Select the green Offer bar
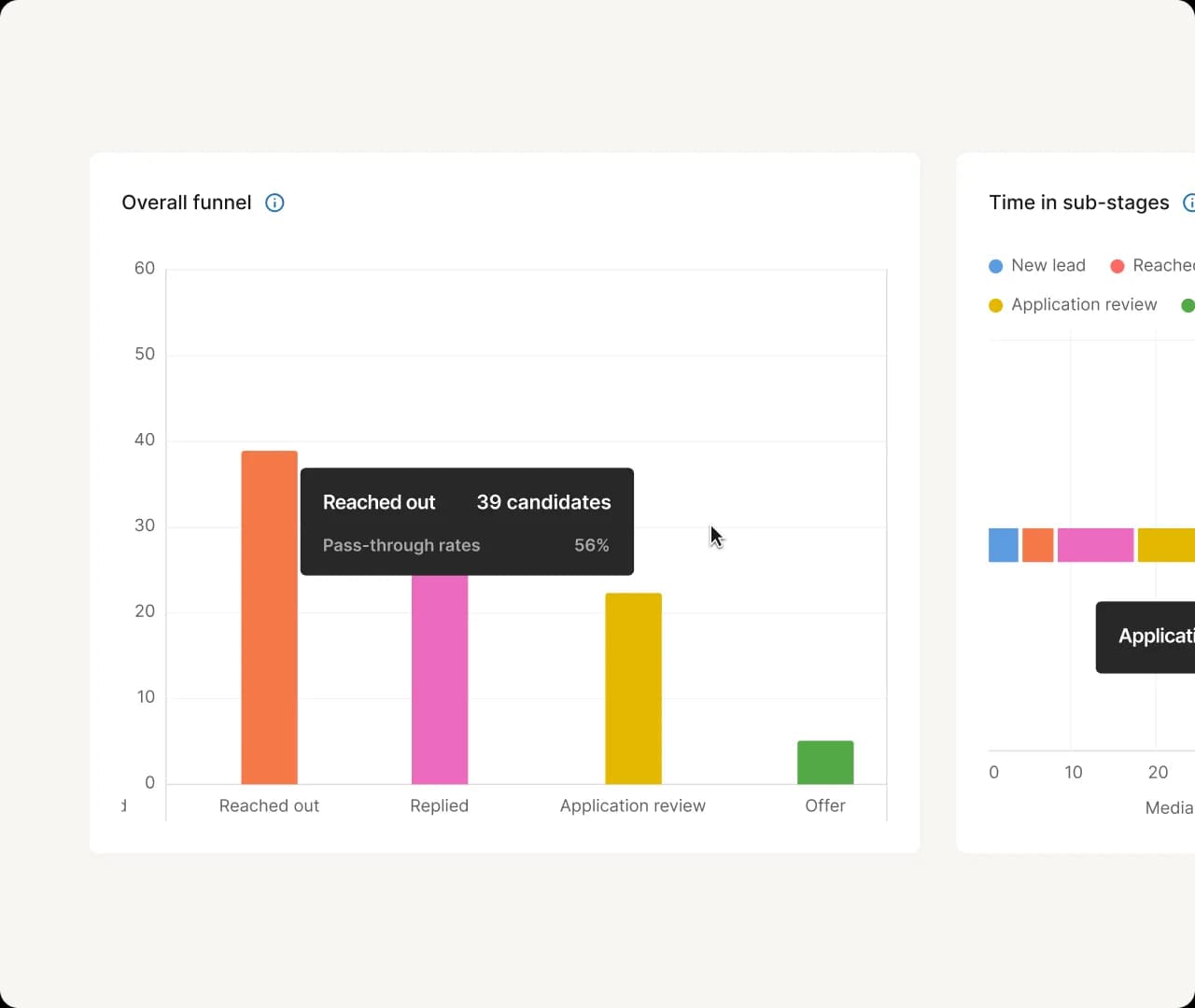This screenshot has height=1008, width=1195. tap(825, 762)
